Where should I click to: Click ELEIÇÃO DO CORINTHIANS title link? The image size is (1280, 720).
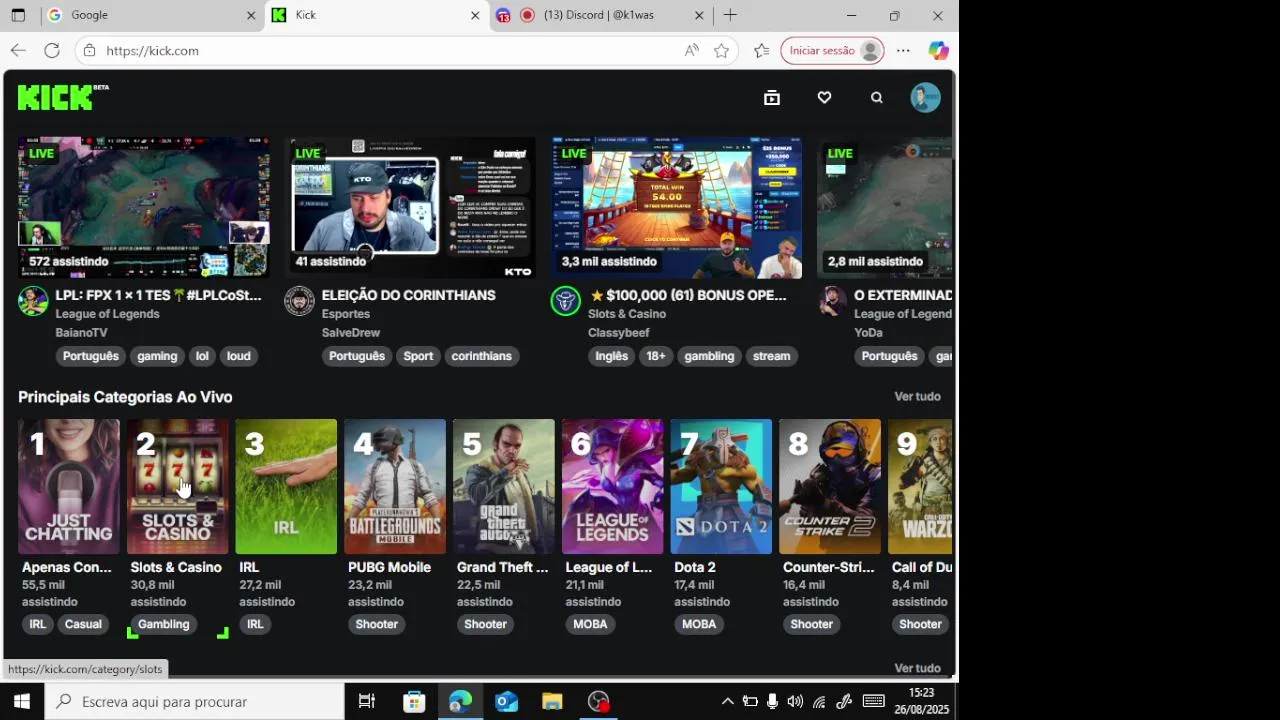408,295
